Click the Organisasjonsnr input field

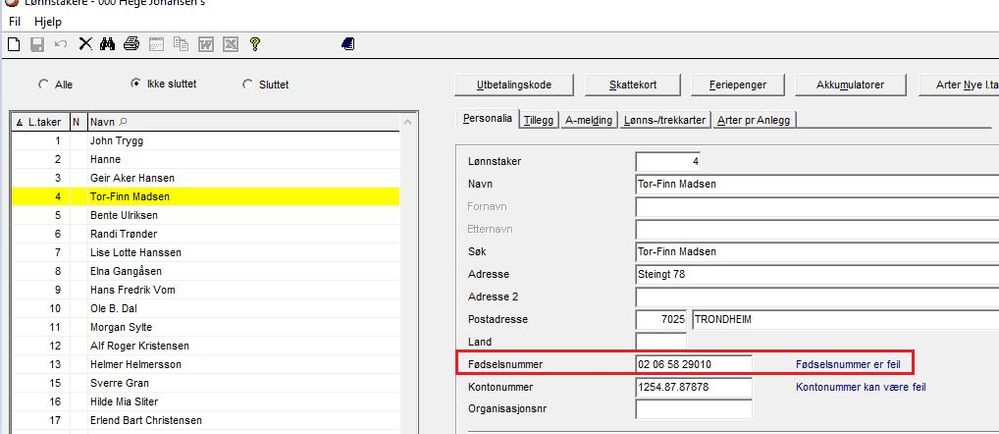tap(694, 409)
